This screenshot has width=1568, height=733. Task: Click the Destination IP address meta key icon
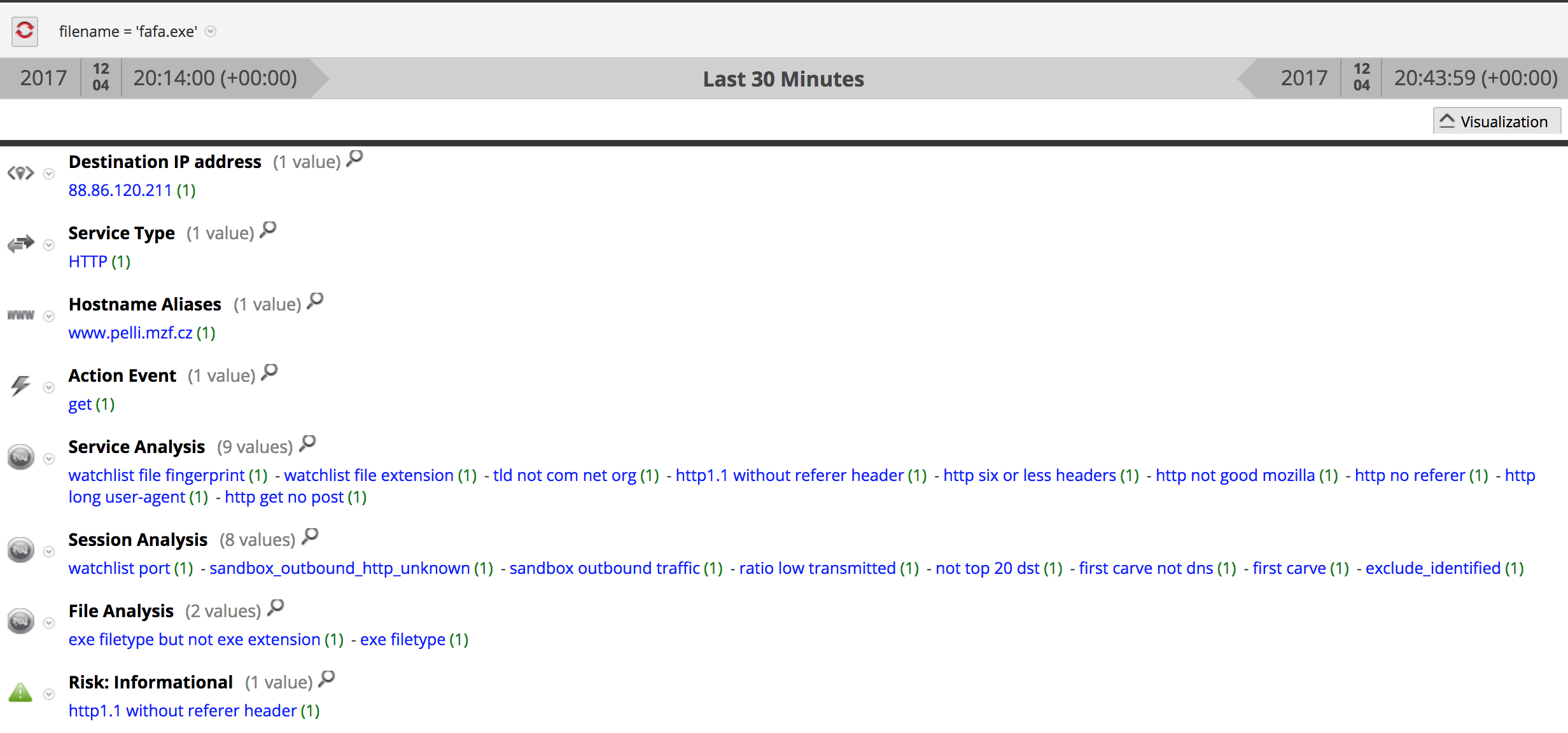(21, 173)
